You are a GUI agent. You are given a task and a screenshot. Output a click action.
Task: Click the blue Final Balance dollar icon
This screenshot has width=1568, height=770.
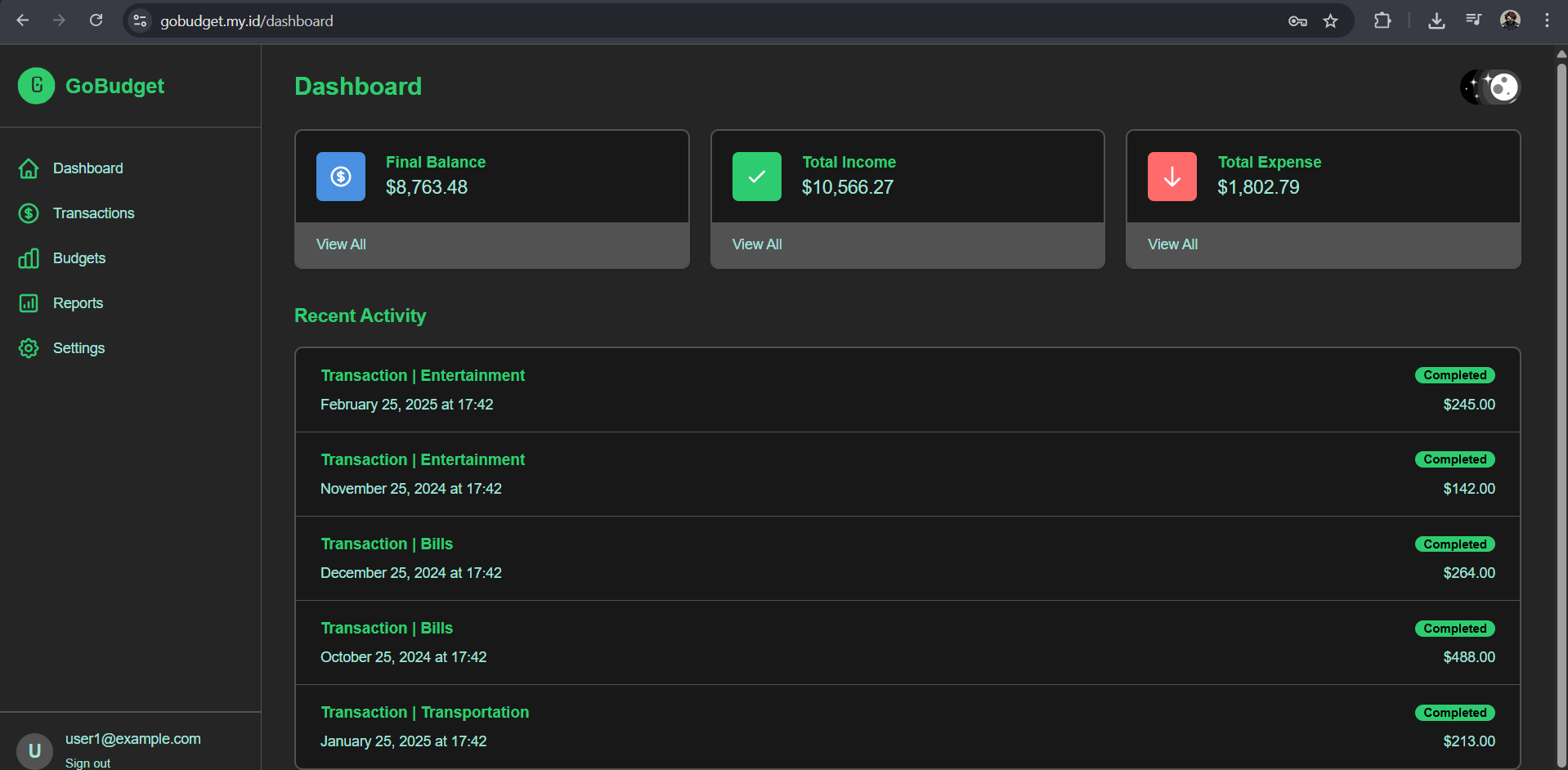tap(341, 177)
